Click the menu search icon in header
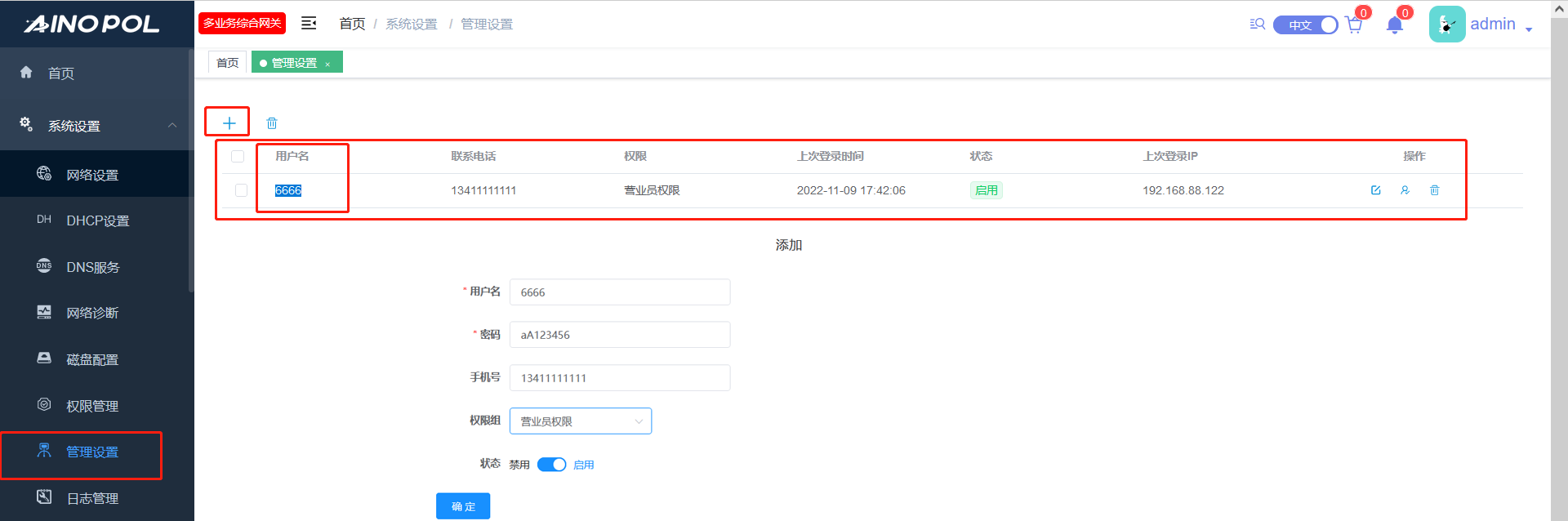The image size is (1568, 521). click(x=1258, y=24)
